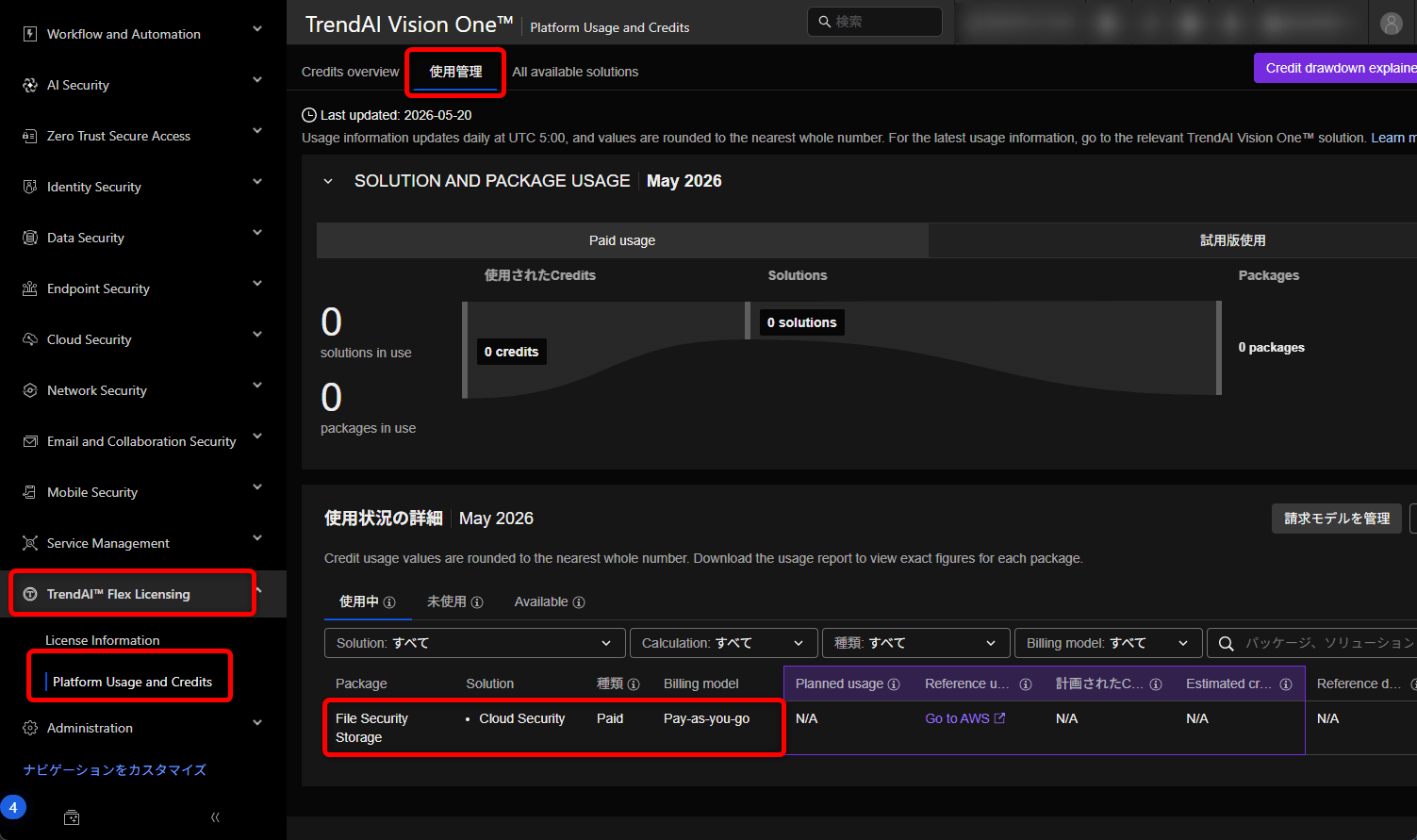Click the Workflow and Automation sidebar icon
This screenshot has height=840, width=1417.
pos(30,34)
